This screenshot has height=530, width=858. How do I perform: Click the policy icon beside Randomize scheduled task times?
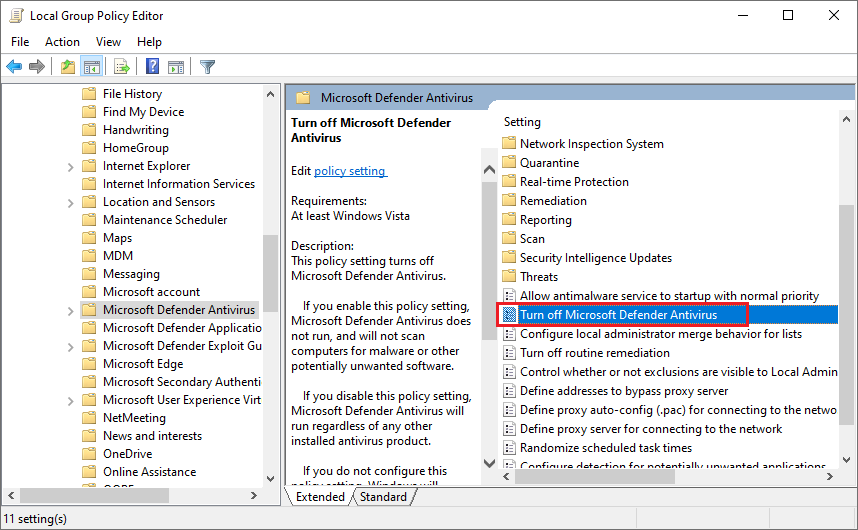pyautogui.click(x=509, y=448)
